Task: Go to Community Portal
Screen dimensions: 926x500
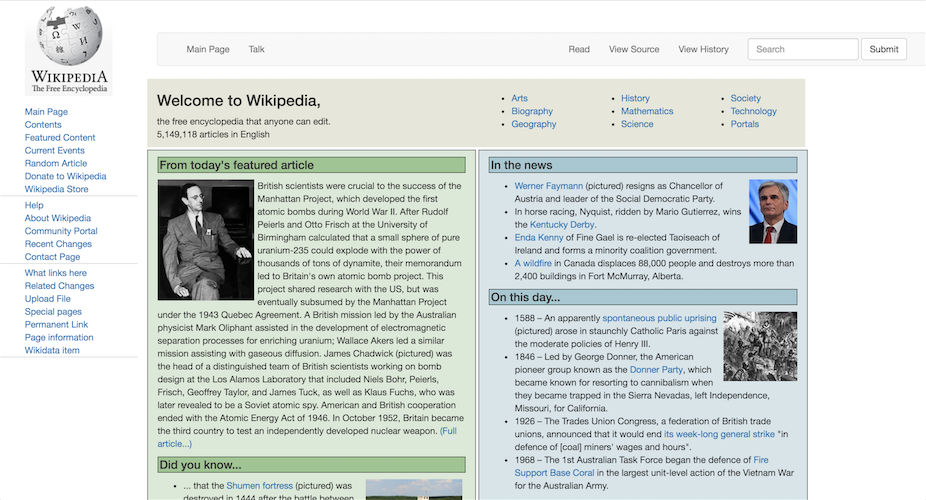Action: pos(61,231)
